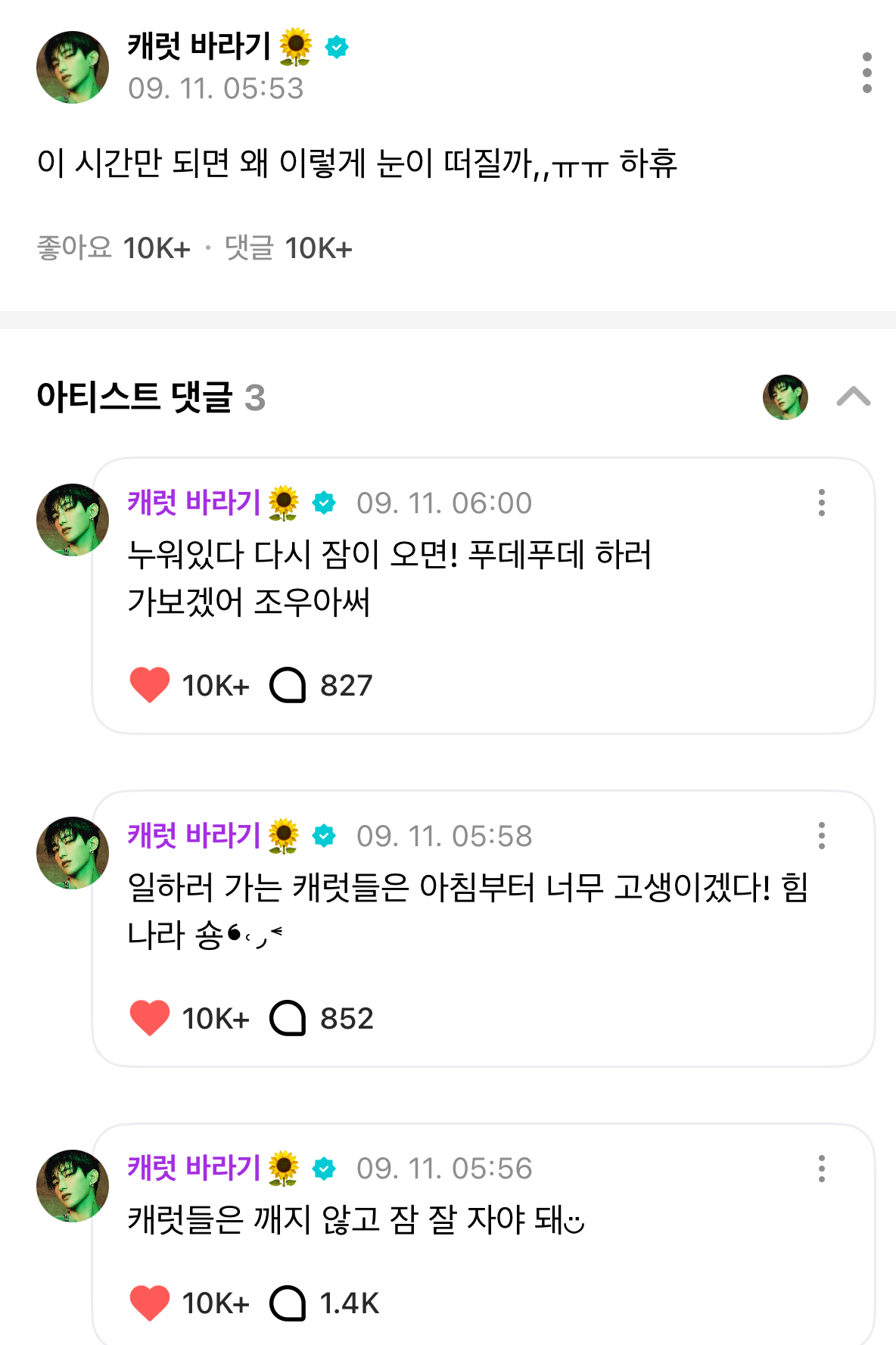Collapse the 아티스트 댓글 section
Image resolution: width=896 pixels, height=1345 pixels.
click(x=853, y=397)
